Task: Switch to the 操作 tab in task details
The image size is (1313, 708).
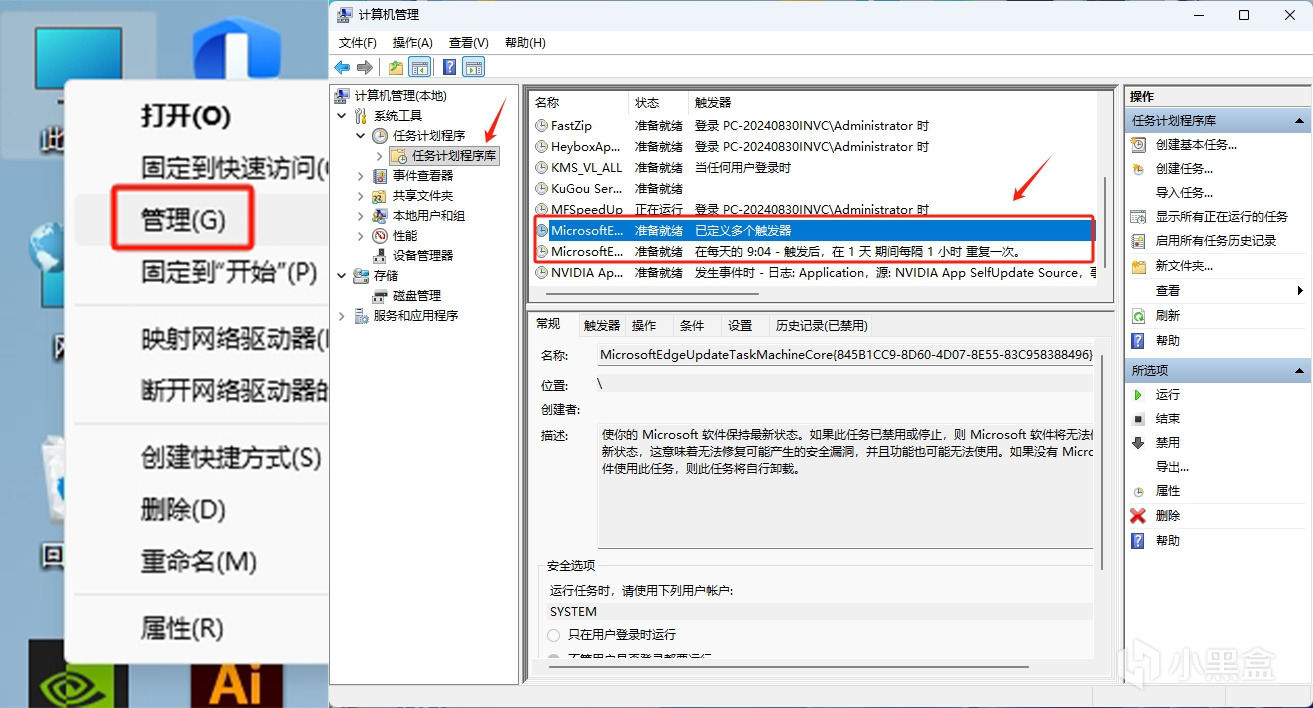Action: (644, 325)
